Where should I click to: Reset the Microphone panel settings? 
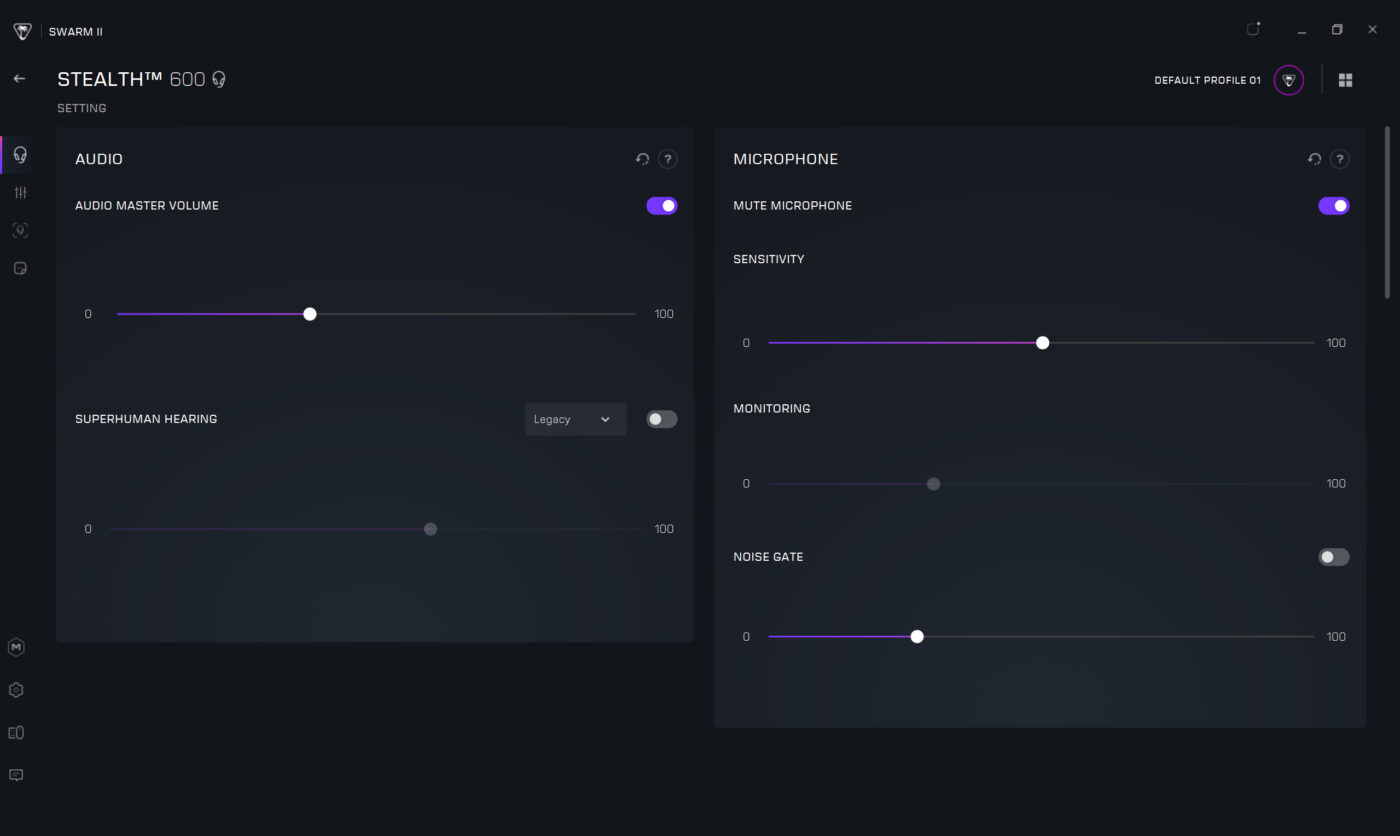click(x=1314, y=159)
